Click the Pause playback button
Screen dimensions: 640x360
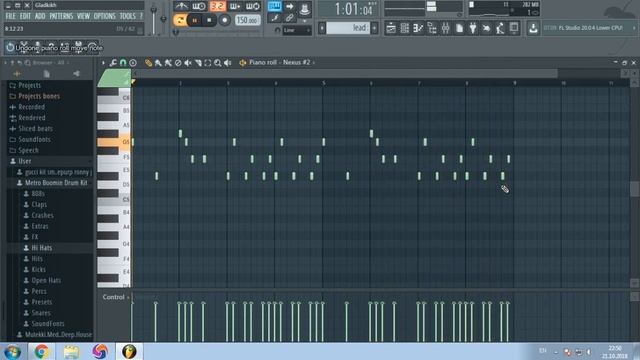coord(195,20)
